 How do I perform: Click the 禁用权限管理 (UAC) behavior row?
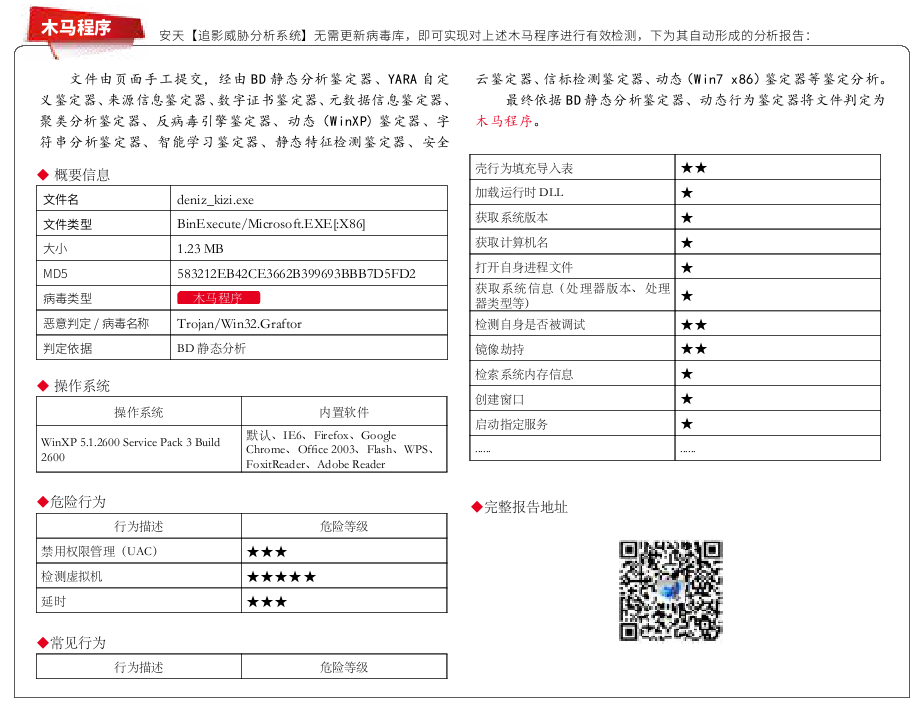[x=241, y=551]
